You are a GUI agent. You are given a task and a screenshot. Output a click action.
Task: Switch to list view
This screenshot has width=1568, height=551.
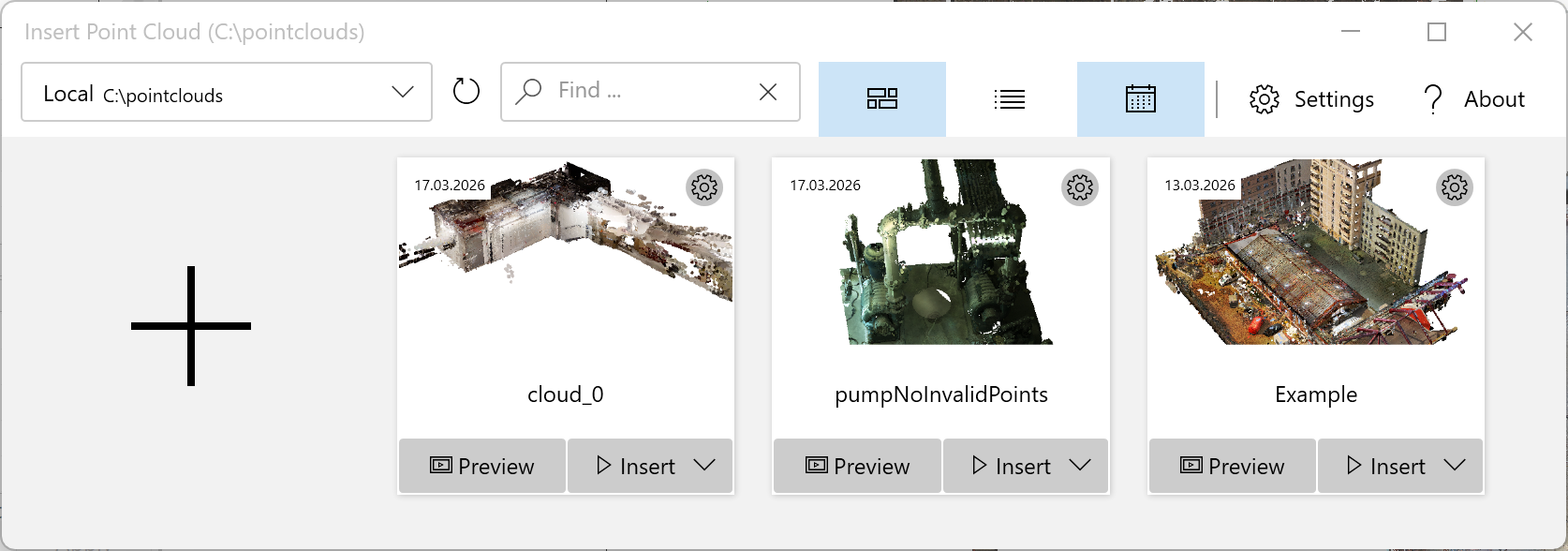(x=1009, y=99)
